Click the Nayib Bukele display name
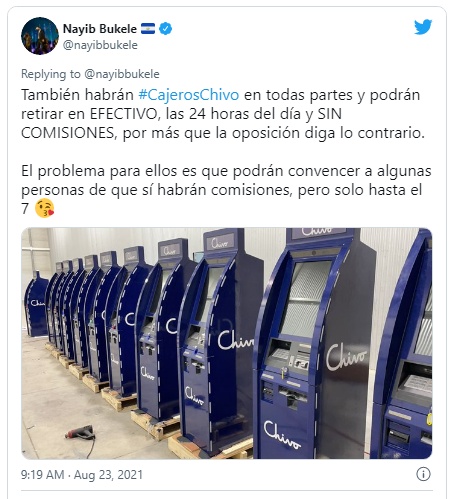 tap(100, 29)
